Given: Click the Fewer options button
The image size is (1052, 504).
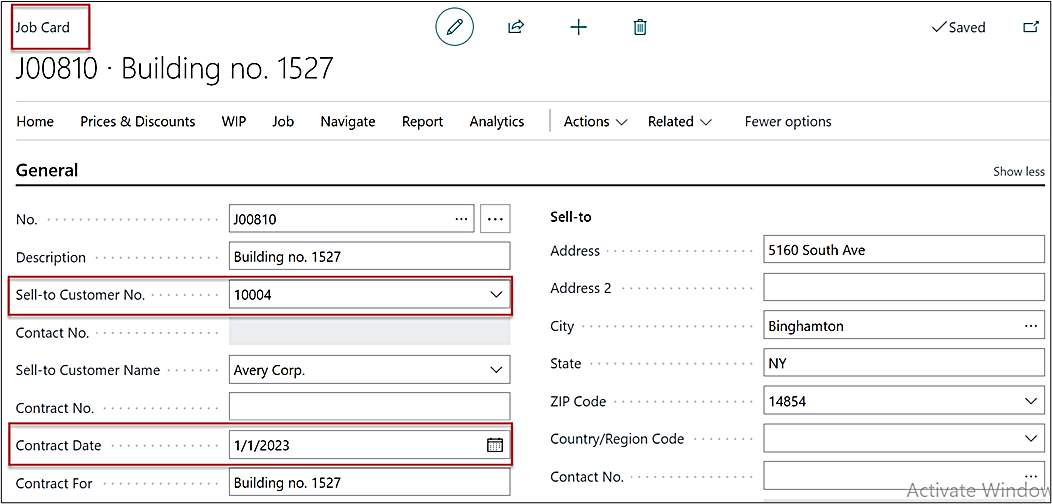Looking at the screenshot, I should [x=787, y=121].
